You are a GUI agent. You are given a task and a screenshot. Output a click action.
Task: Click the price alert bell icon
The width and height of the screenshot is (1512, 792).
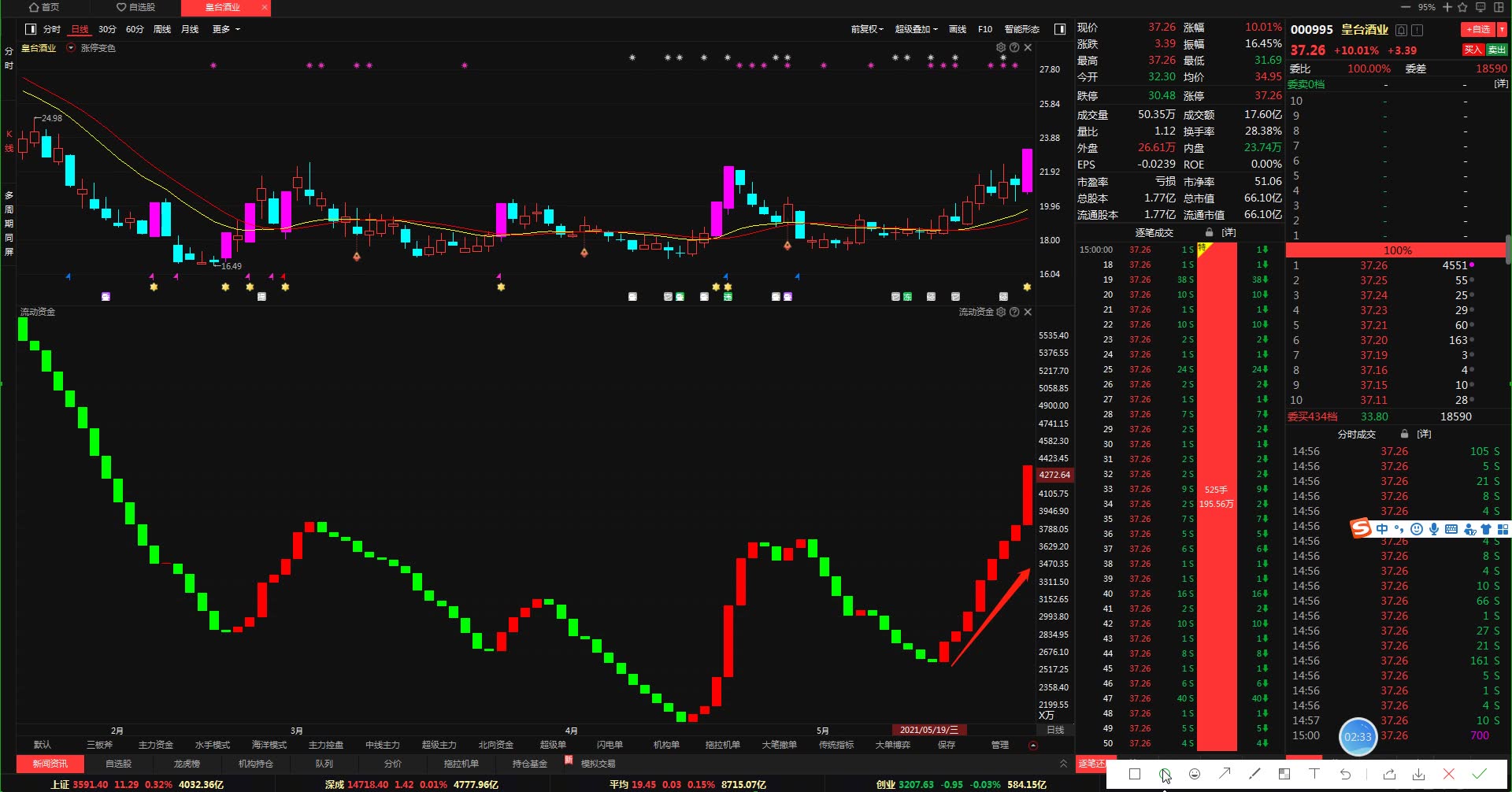[1402, 30]
